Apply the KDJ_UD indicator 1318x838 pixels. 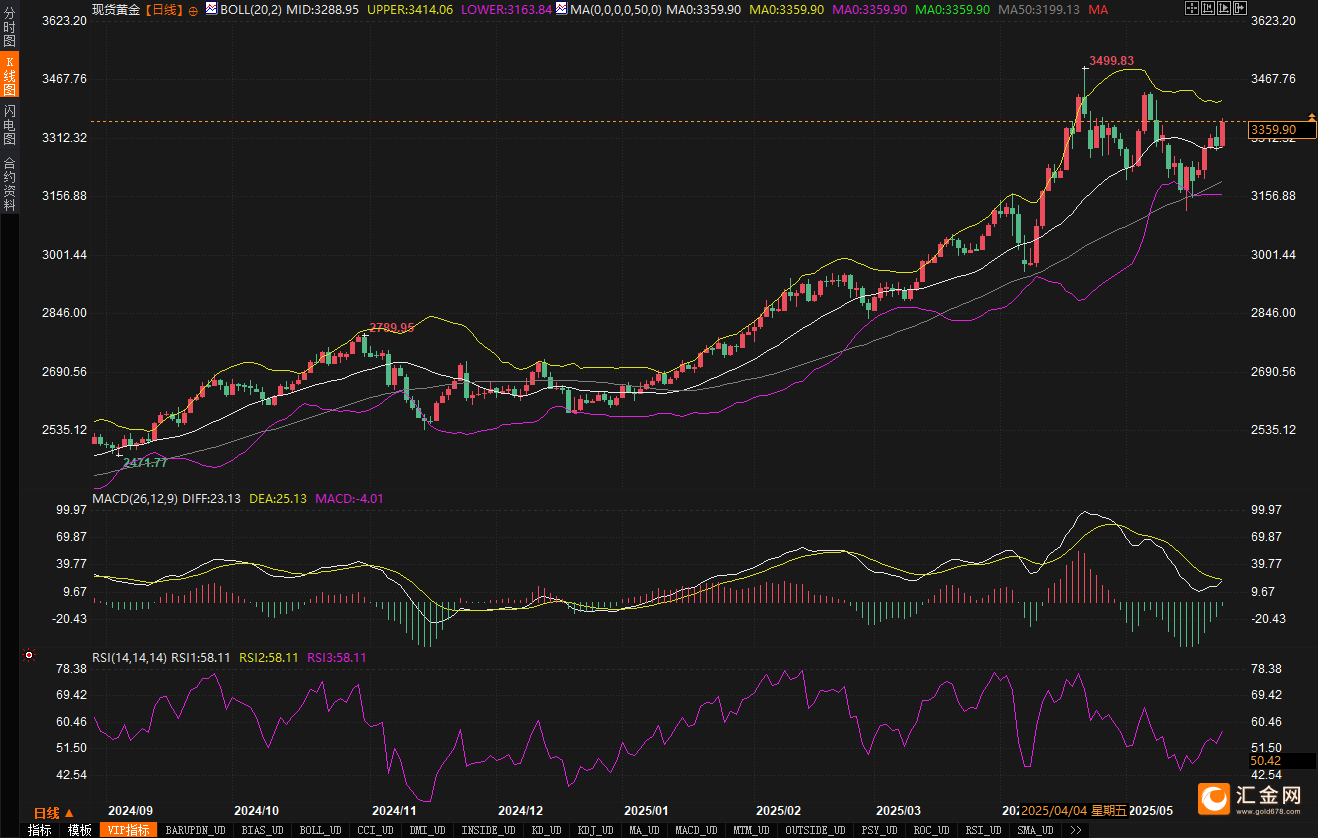tap(595, 830)
